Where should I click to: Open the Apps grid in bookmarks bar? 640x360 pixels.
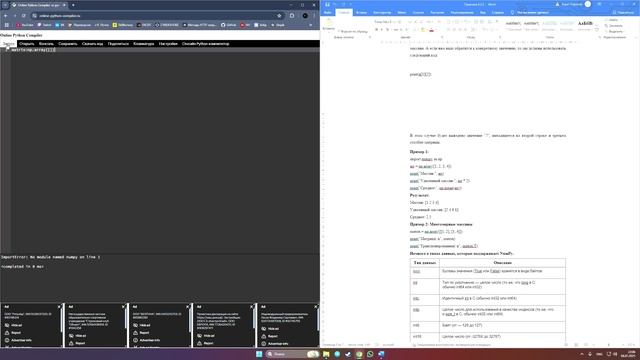pyautogui.click(x=7, y=25)
